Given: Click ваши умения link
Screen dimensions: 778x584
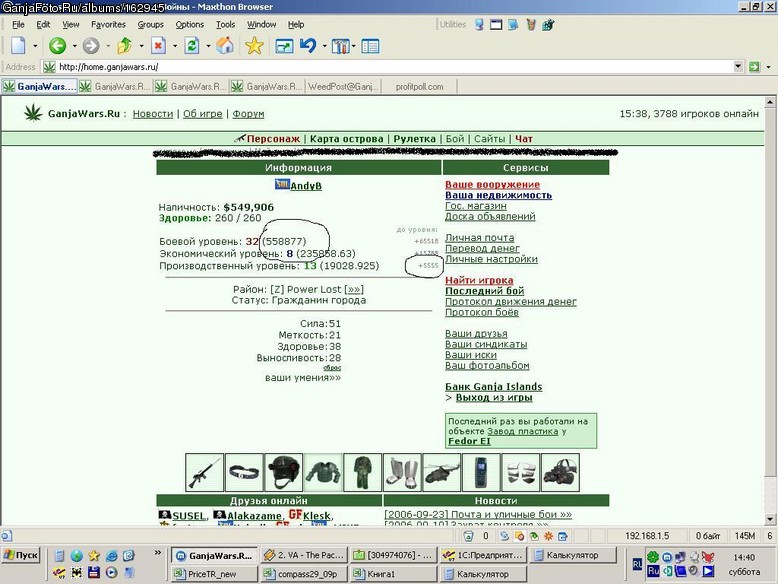Looking at the screenshot, I should [303, 378].
